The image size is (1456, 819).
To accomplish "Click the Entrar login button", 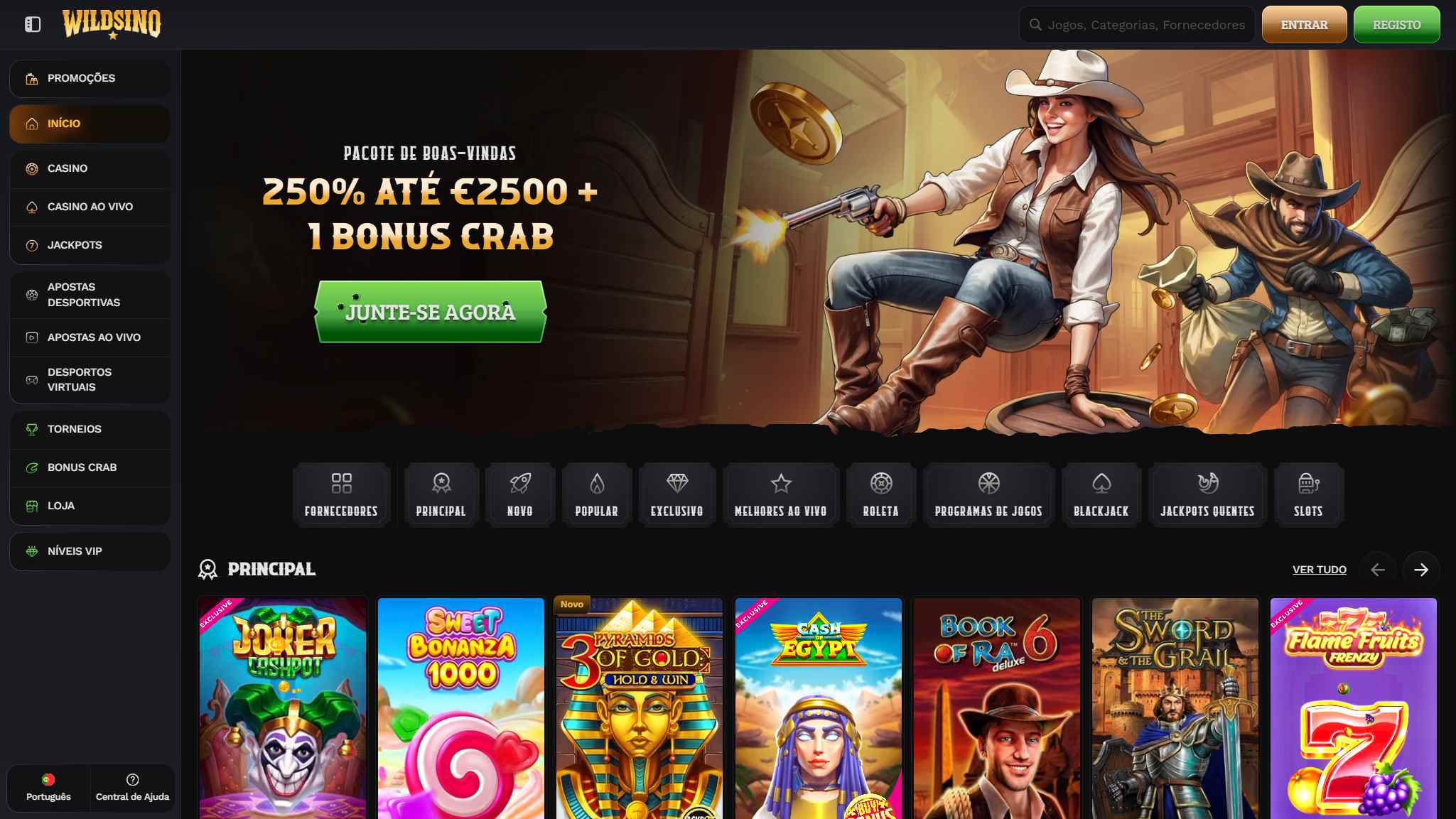I will [x=1304, y=25].
